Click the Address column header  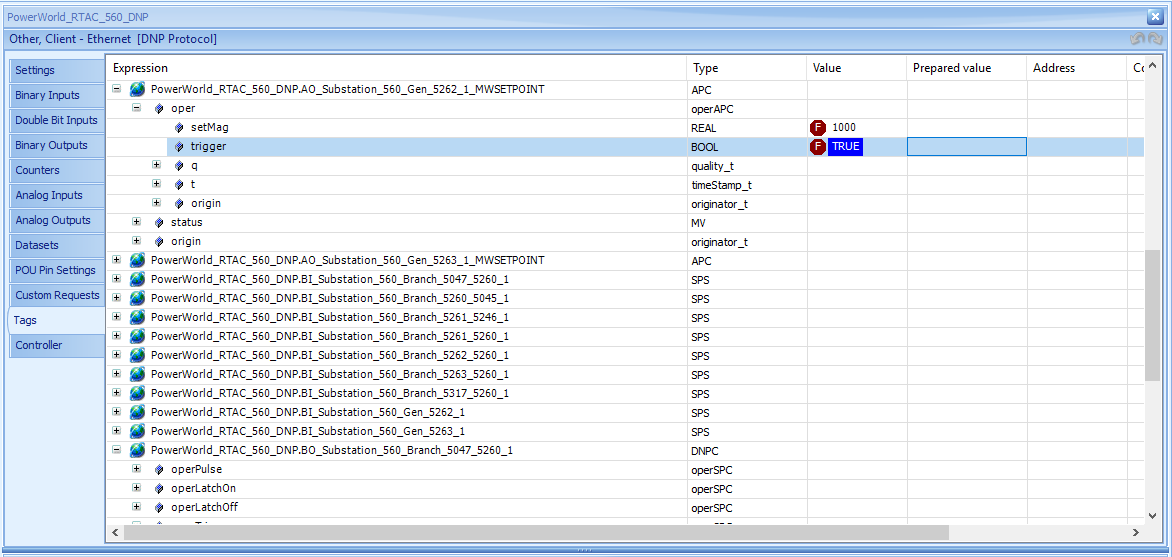1076,68
